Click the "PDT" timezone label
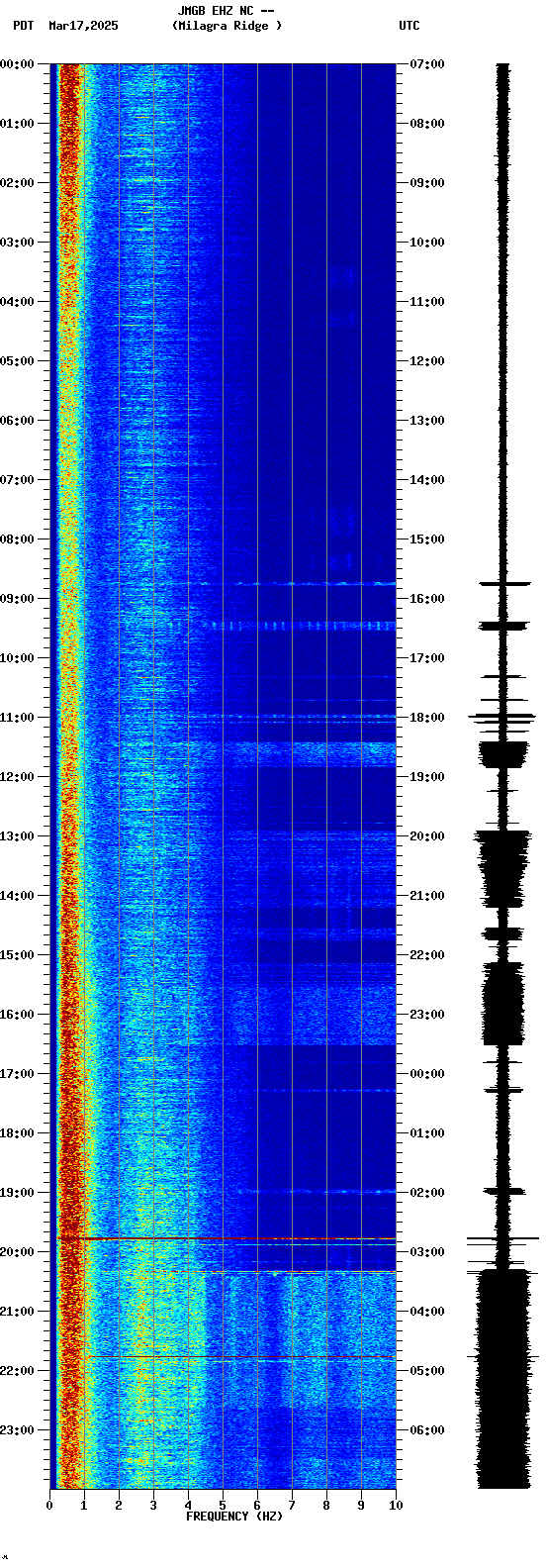546x1568 pixels. click(23, 26)
